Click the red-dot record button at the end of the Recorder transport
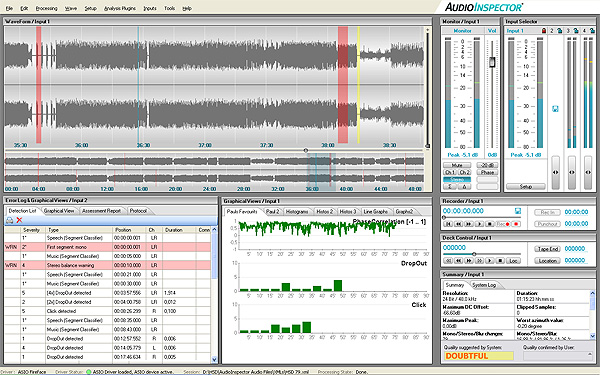This screenshot has height=375, width=600. pos(516,224)
